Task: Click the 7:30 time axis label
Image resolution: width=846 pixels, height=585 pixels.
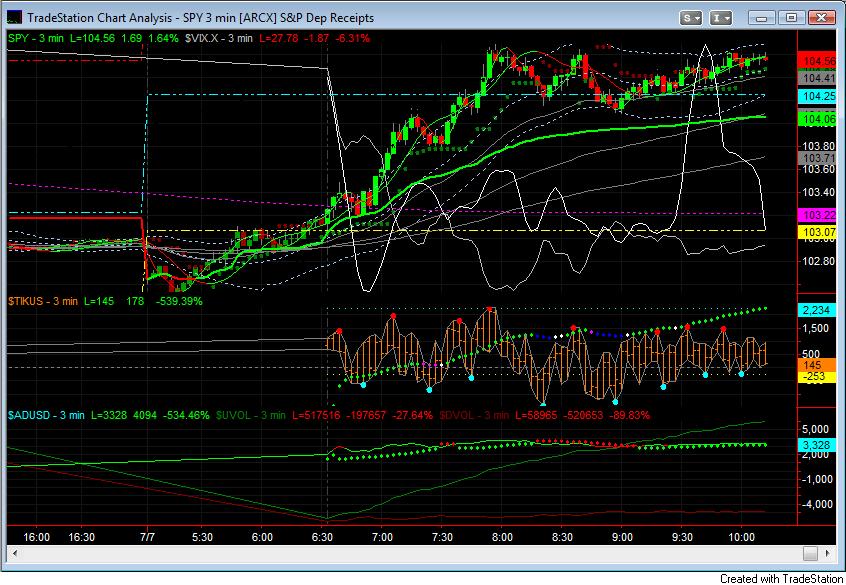Action: (441, 537)
